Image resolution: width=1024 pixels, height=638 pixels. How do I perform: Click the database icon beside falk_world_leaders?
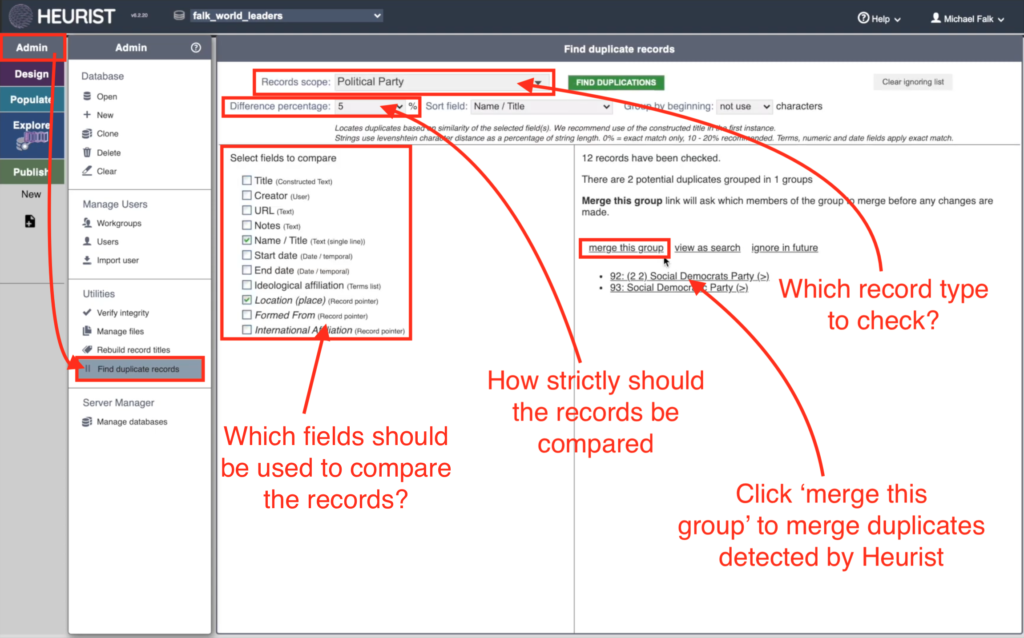point(179,16)
